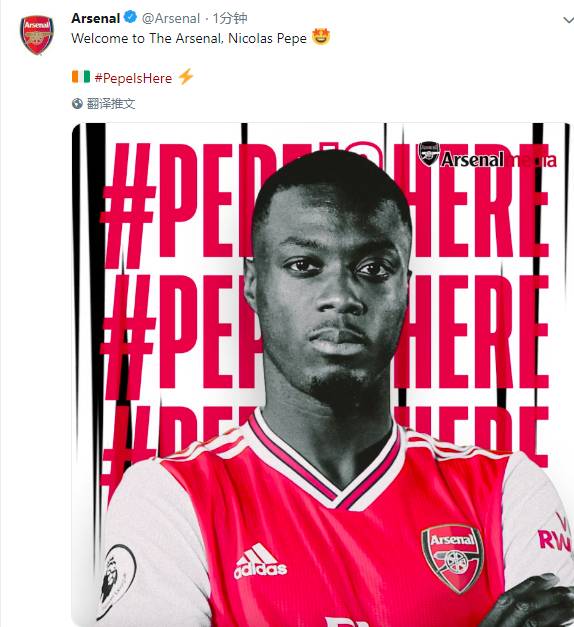This screenshot has width=574, height=627.
Task: Click the lightning bolt emoji
Action: coord(186,76)
